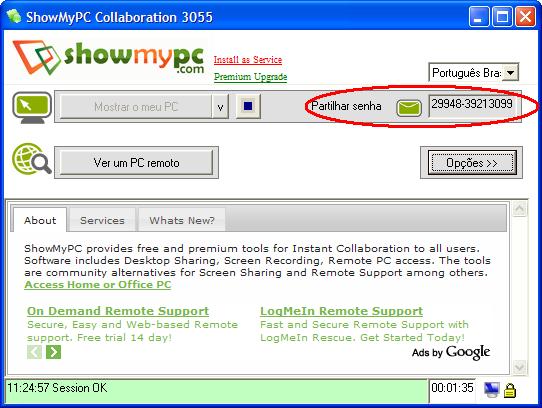Expand the 'v' dropdown beside Mostrar o meu PC

click(220, 107)
